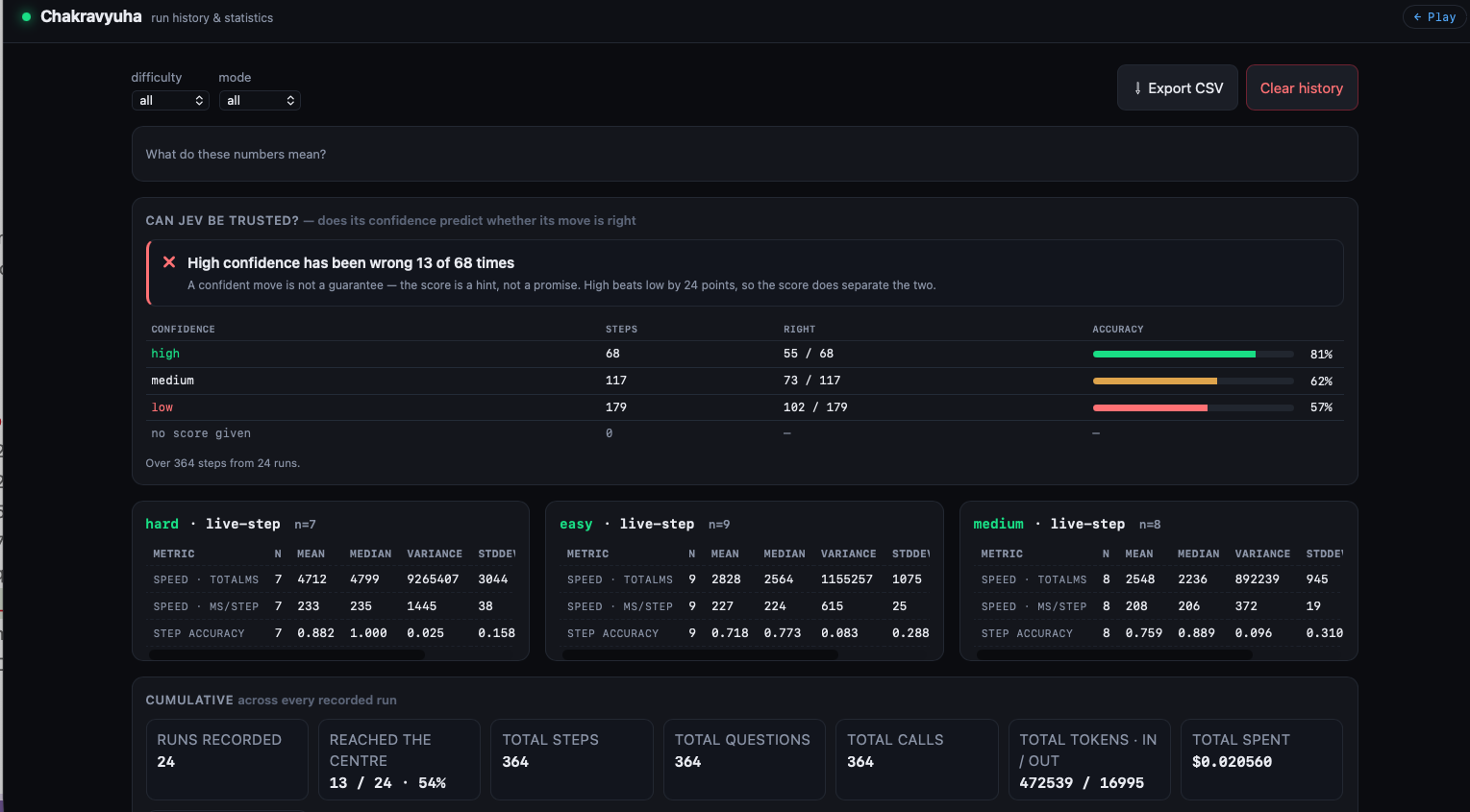
Task: Click the Chakravyuha app title
Action: tap(91, 16)
